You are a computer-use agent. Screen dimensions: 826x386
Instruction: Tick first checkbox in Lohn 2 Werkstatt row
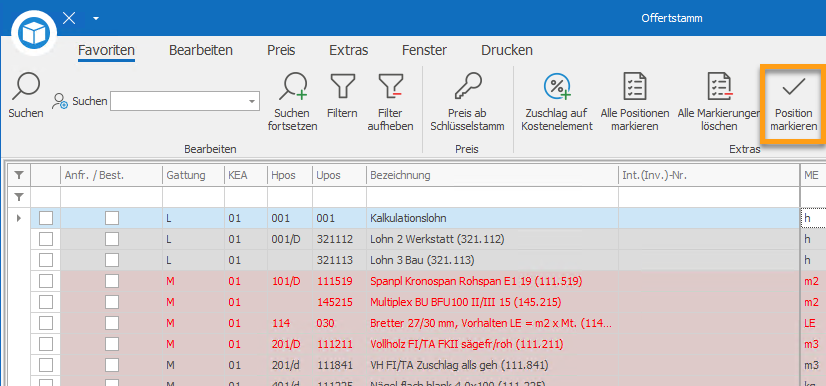click(x=46, y=239)
